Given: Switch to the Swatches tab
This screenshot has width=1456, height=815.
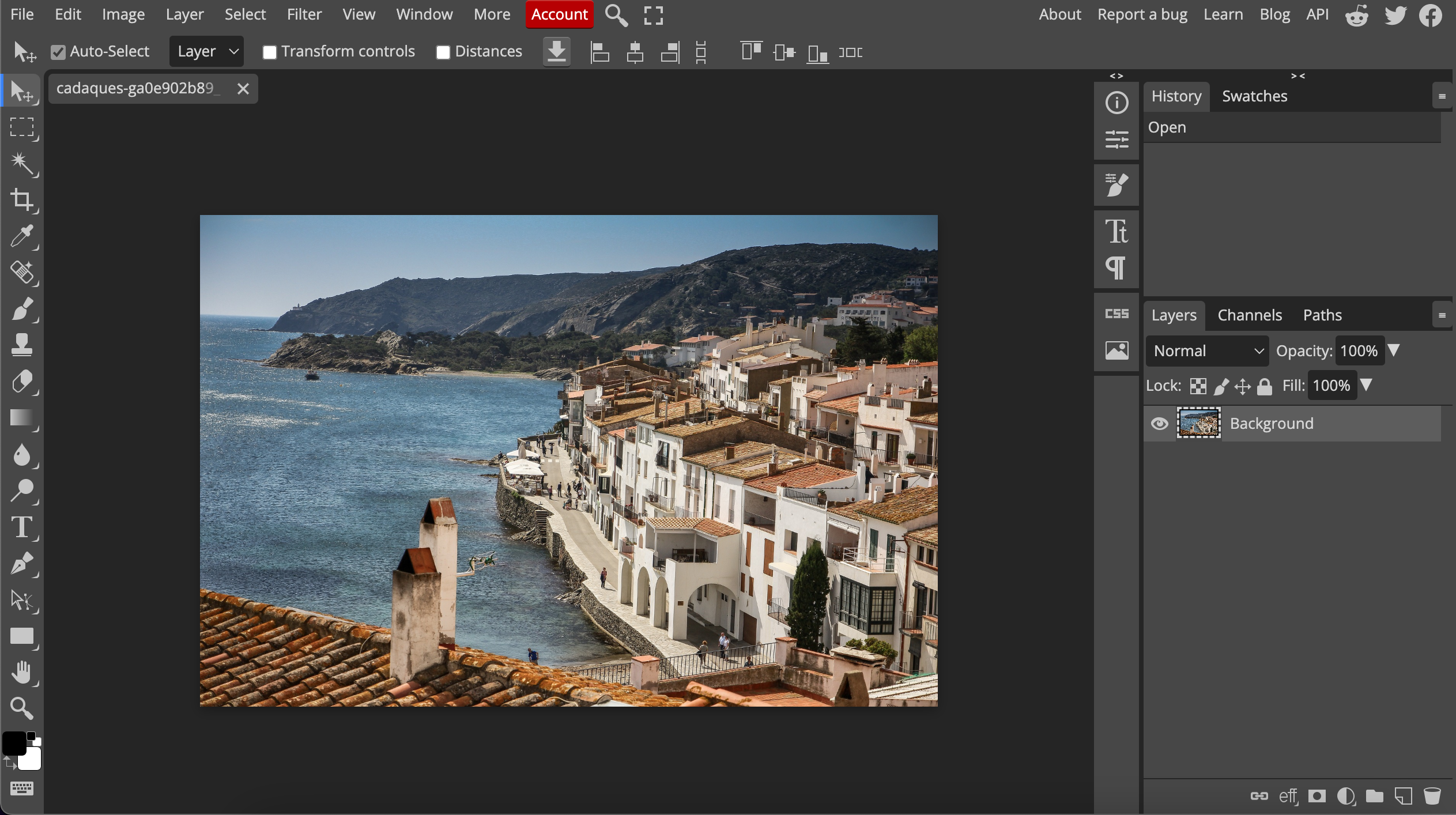Looking at the screenshot, I should [1254, 96].
